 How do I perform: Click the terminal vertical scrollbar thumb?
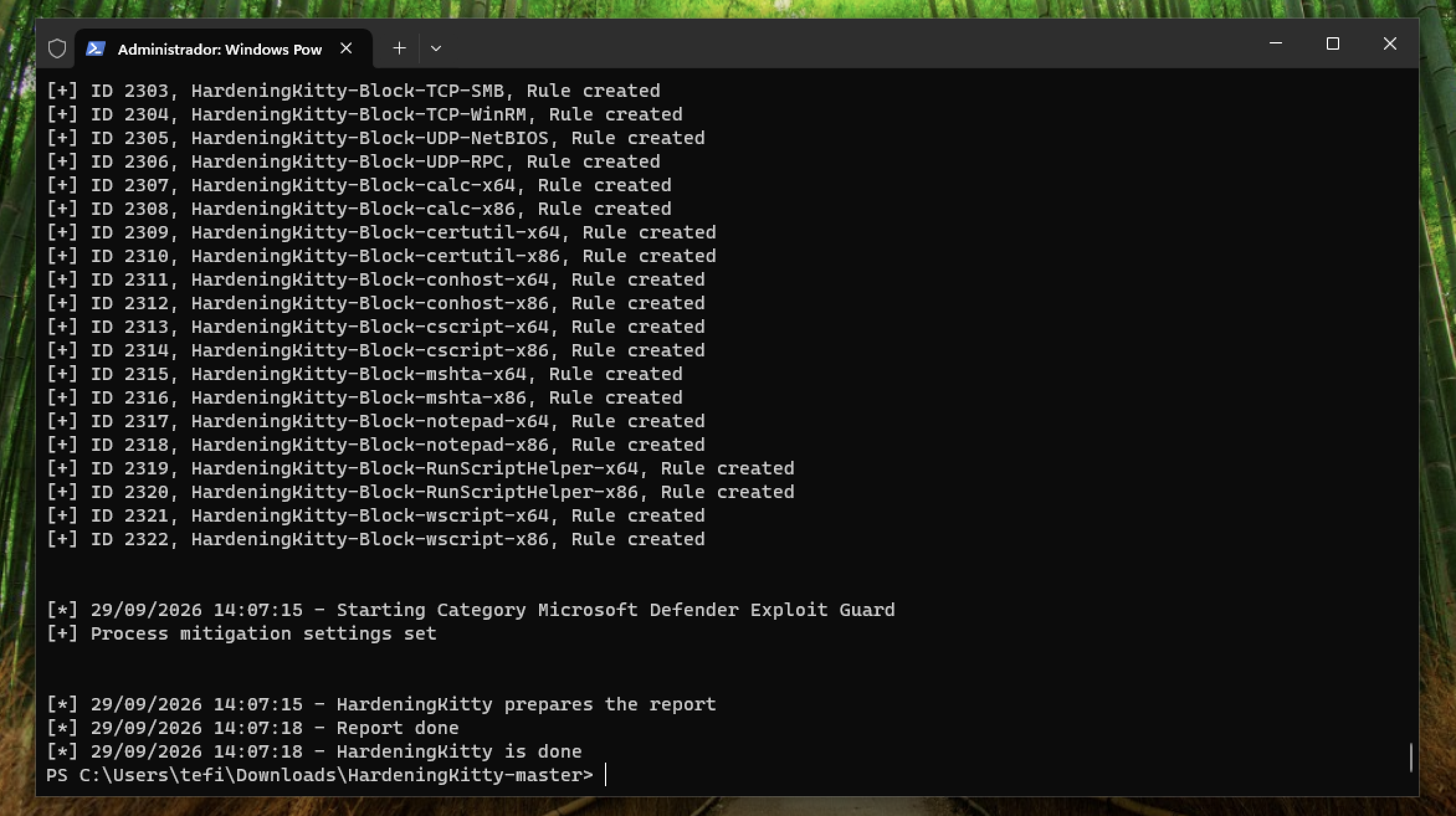1411,758
